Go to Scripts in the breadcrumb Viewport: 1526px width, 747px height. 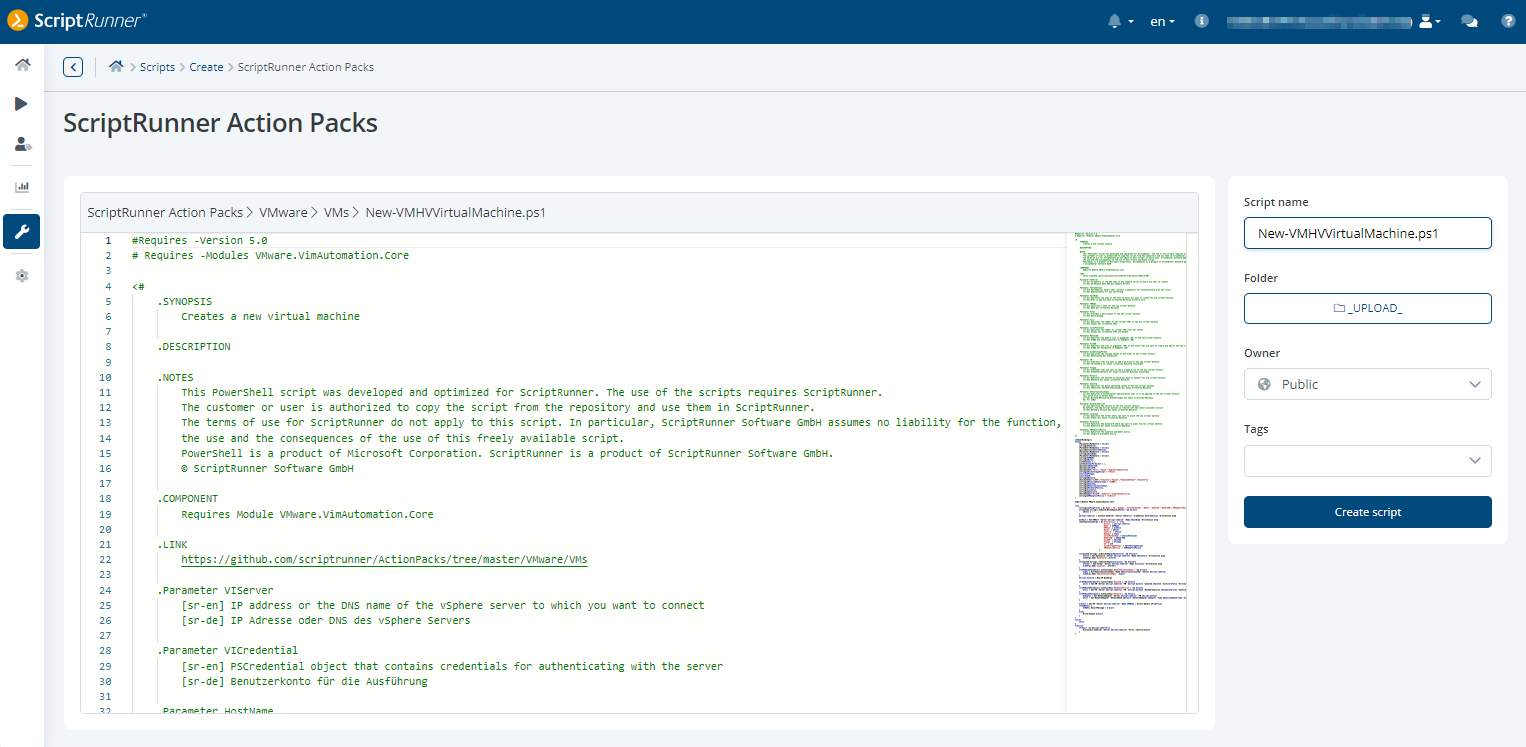[157, 67]
